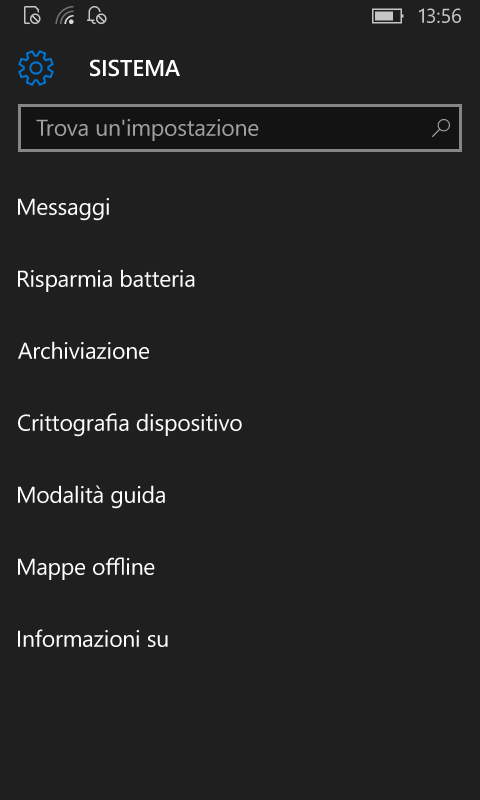480x800 pixels.
Task: Open Risparmia batteria settings
Action: click(240, 280)
